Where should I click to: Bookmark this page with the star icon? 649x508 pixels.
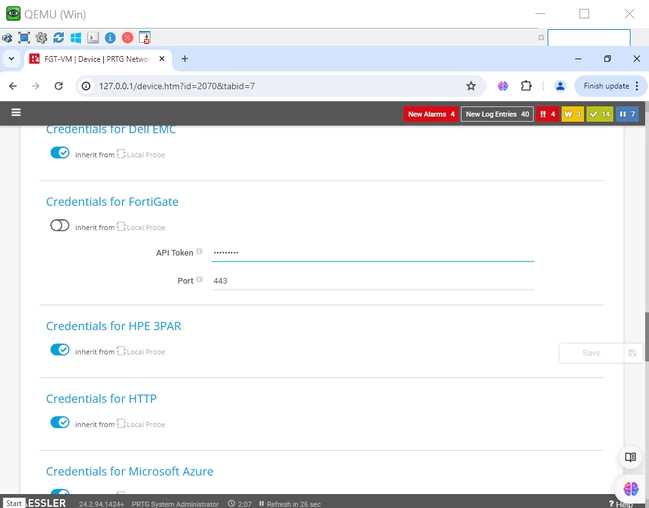click(471, 86)
